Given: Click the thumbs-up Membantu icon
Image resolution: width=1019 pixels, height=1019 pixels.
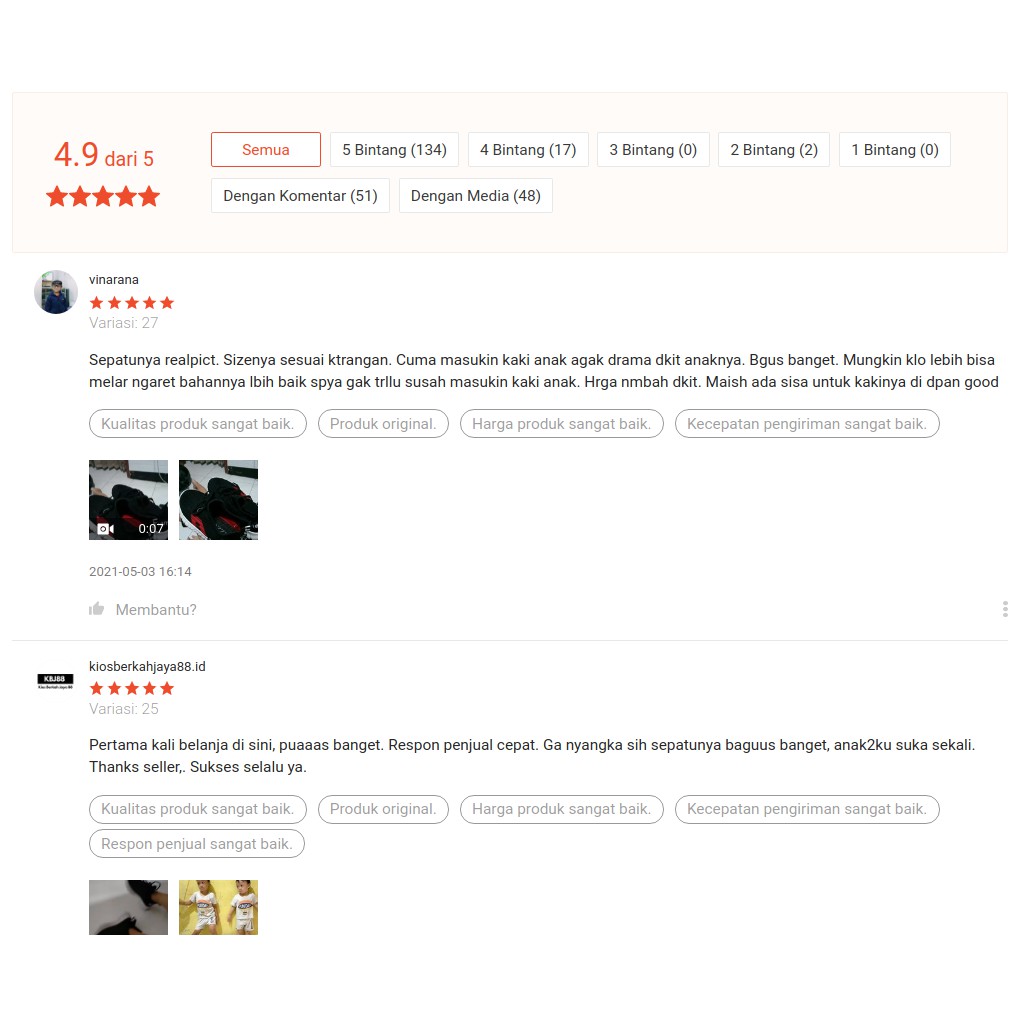Looking at the screenshot, I should pyautogui.click(x=96, y=609).
